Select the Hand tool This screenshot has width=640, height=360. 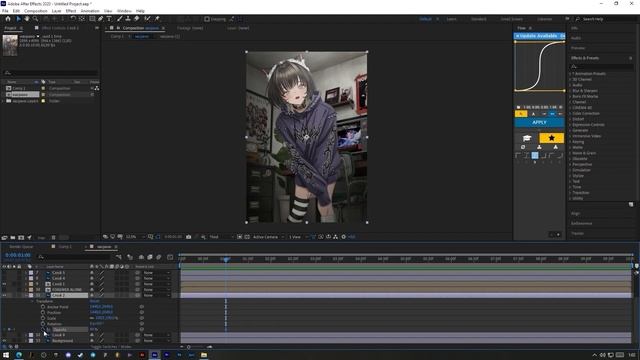point(27,19)
